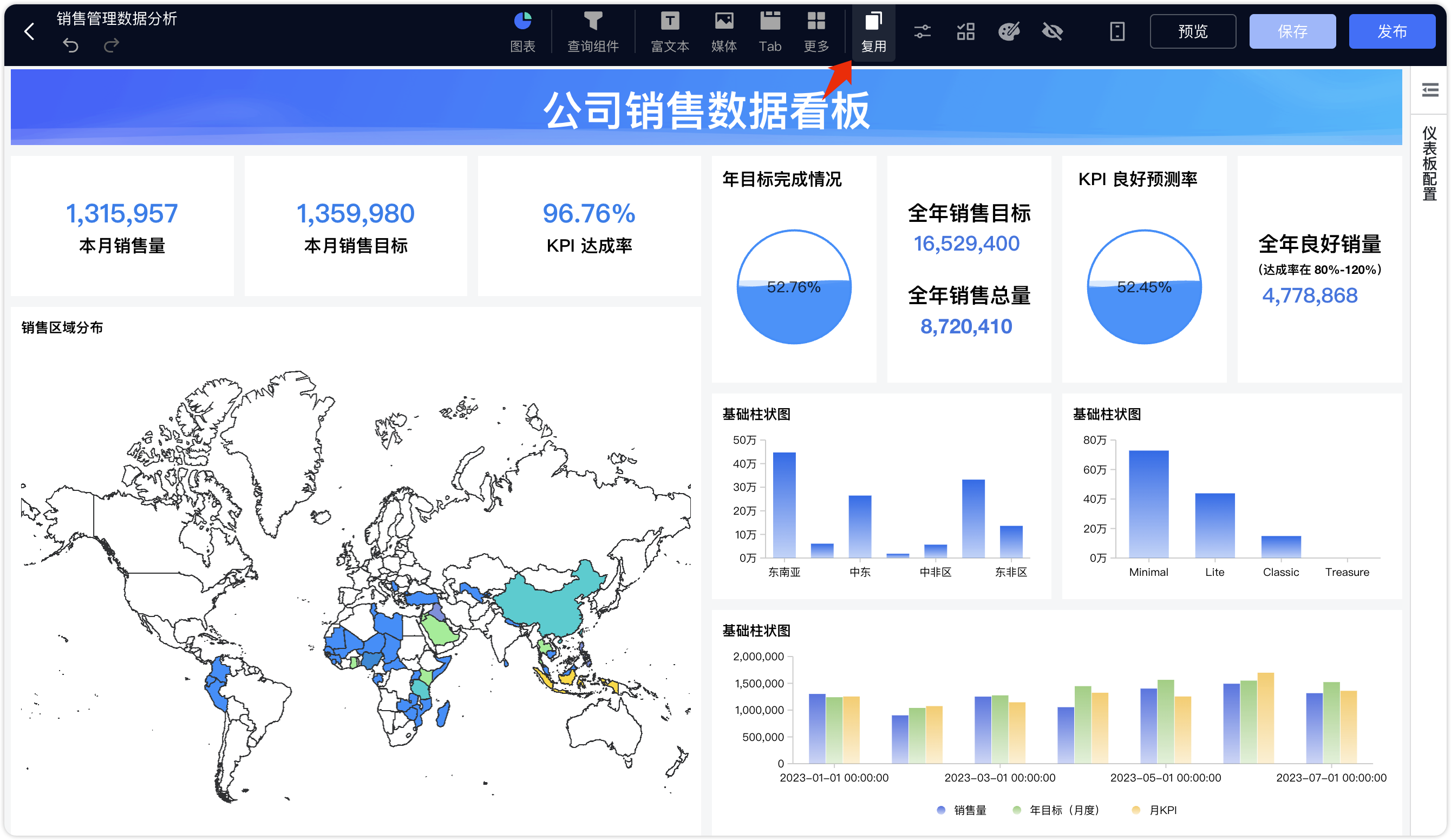This screenshot has width=1451, height=840.
Task: Select the 公司销售数据看板 title banner
Action: 706,107
